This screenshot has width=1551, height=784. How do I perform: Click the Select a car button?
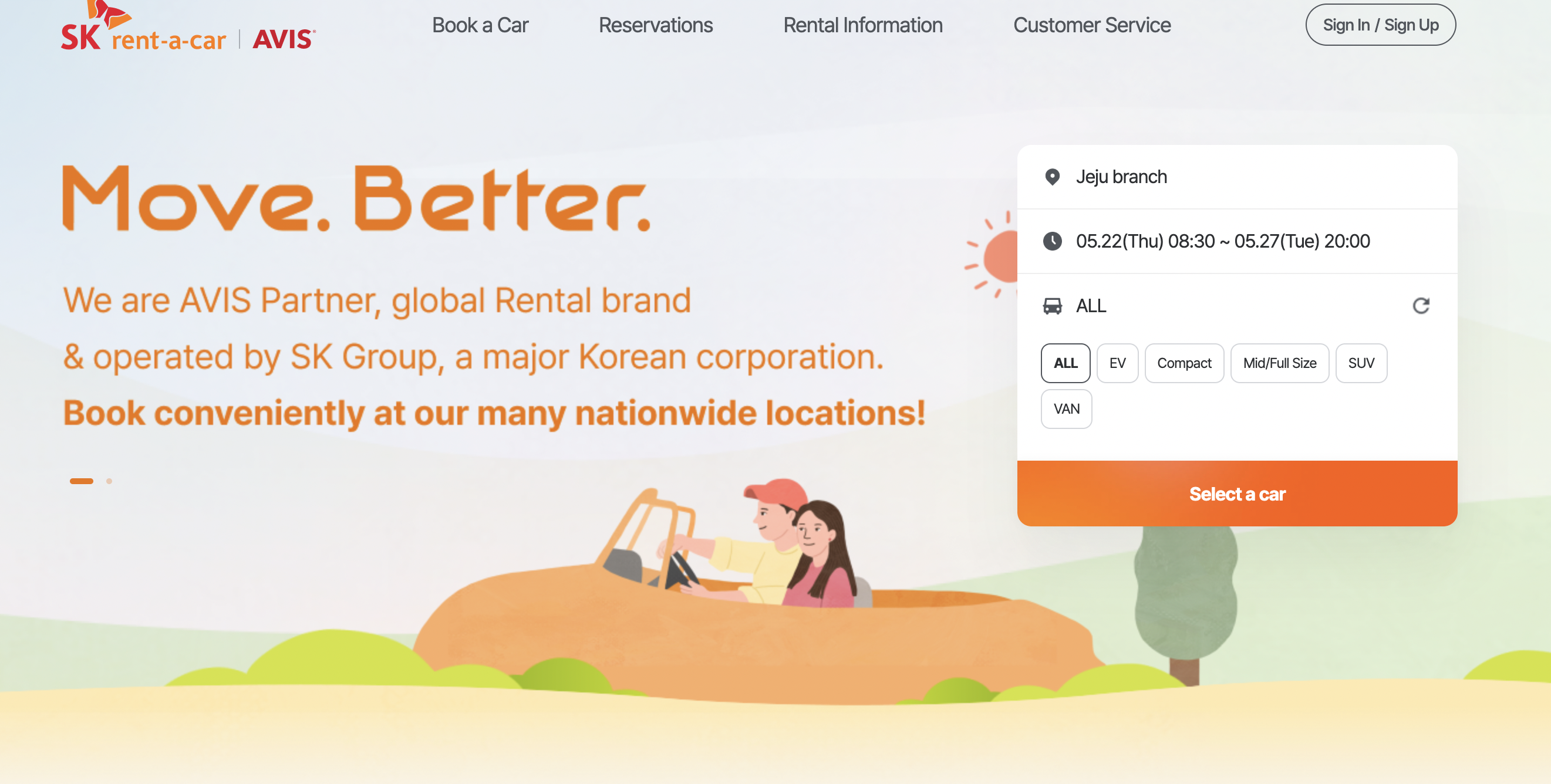tap(1237, 494)
